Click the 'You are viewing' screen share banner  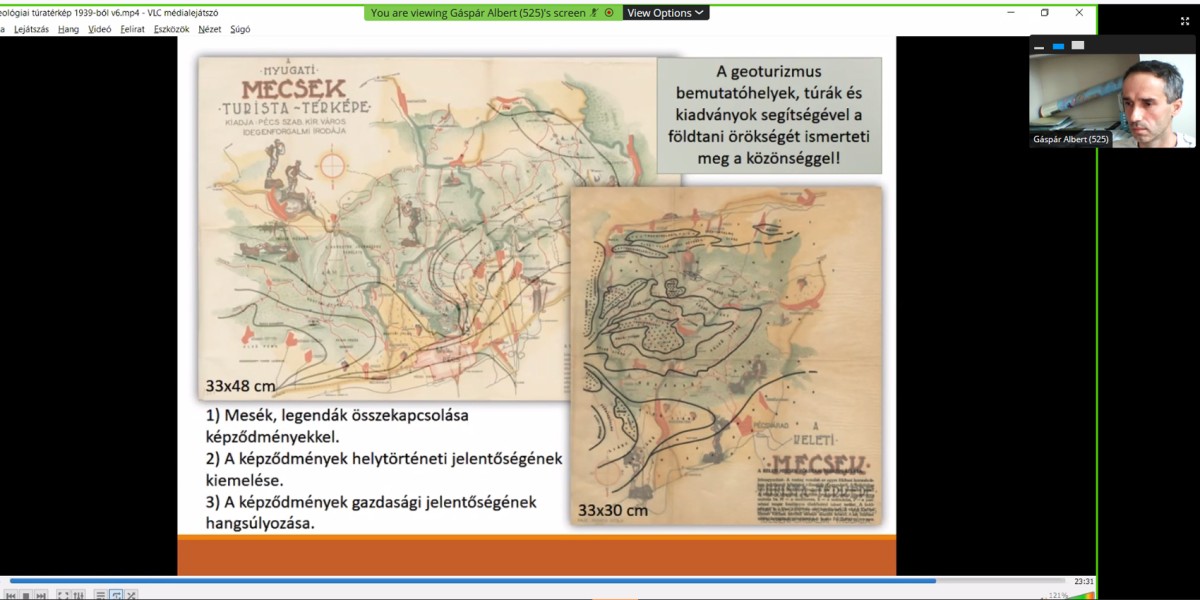click(x=492, y=13)
